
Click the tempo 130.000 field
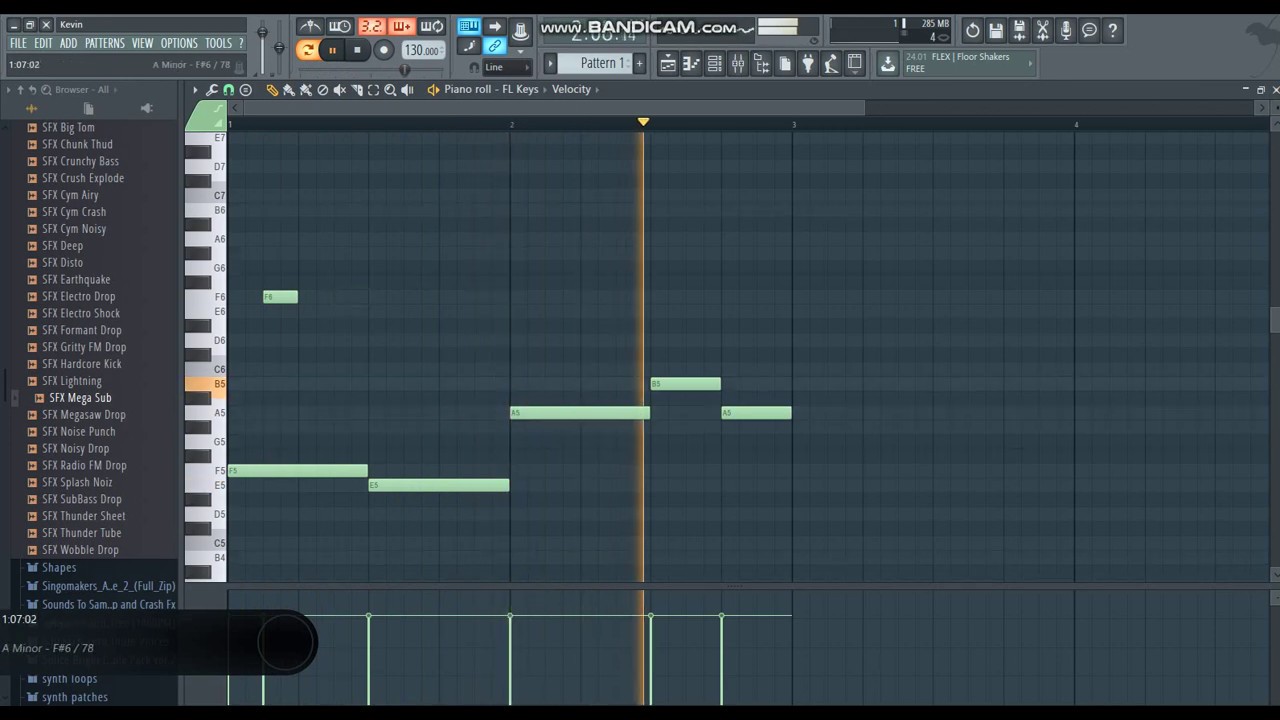point(424,50)
